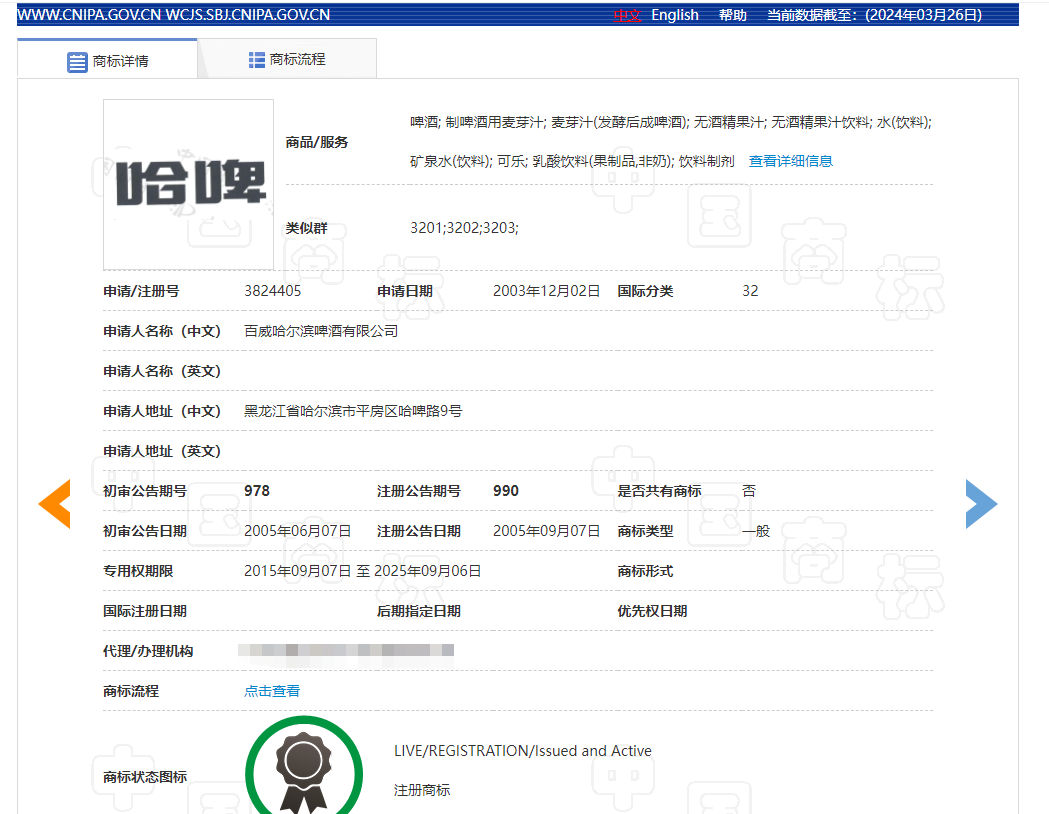
Task: Select the address 黑龙江省哈尔滨市平房区哈啤路9号
Action: (353, 411)
